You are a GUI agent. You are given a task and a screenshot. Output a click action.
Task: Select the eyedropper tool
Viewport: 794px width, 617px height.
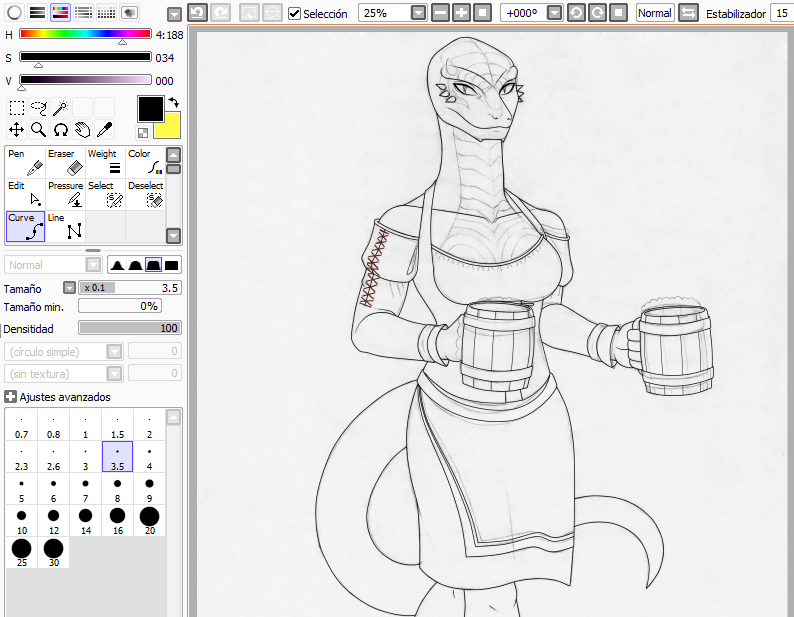pos(104,130)
